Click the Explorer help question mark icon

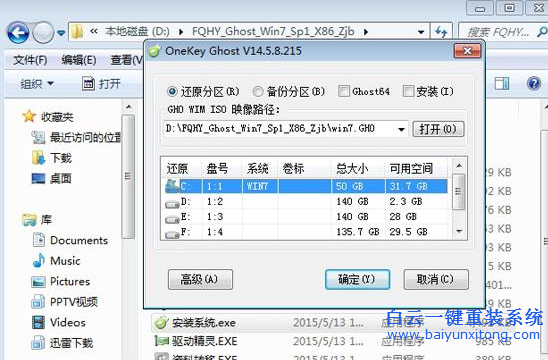pyautogui.click(x=534, y=84)
